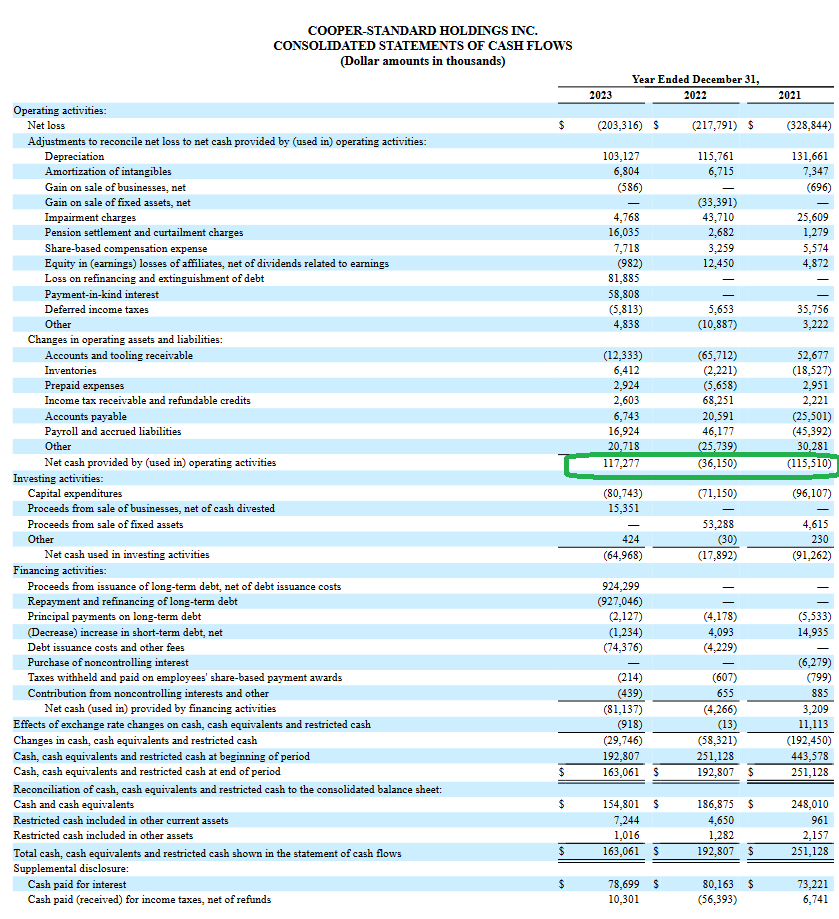Viewport: 839px width, 919px height.
Task: Click "Restricted cash included in other current assets"
Action: 121,821
